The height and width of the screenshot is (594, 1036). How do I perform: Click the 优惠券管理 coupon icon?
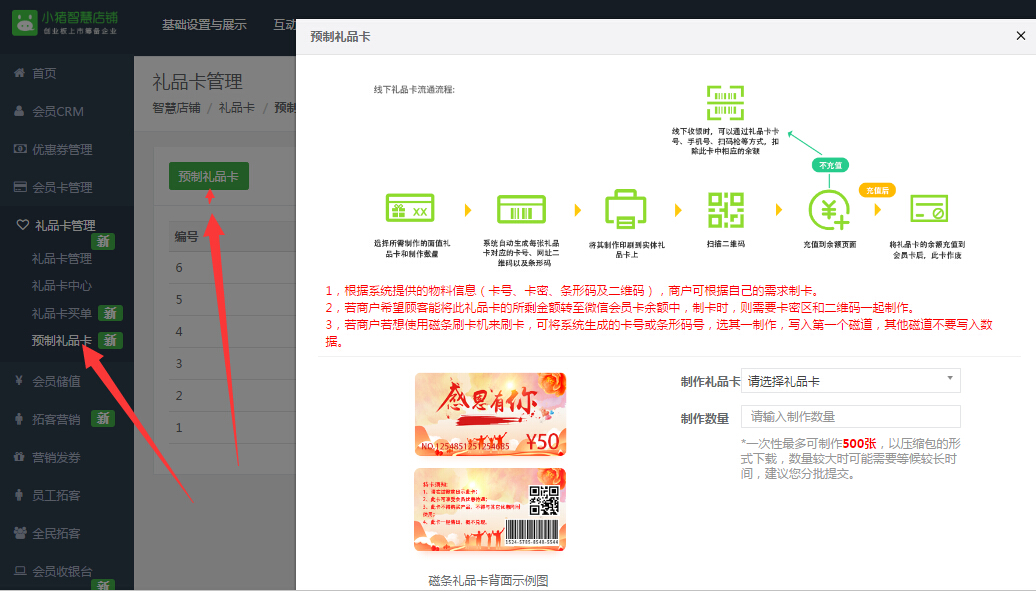(x=20, y=149)
